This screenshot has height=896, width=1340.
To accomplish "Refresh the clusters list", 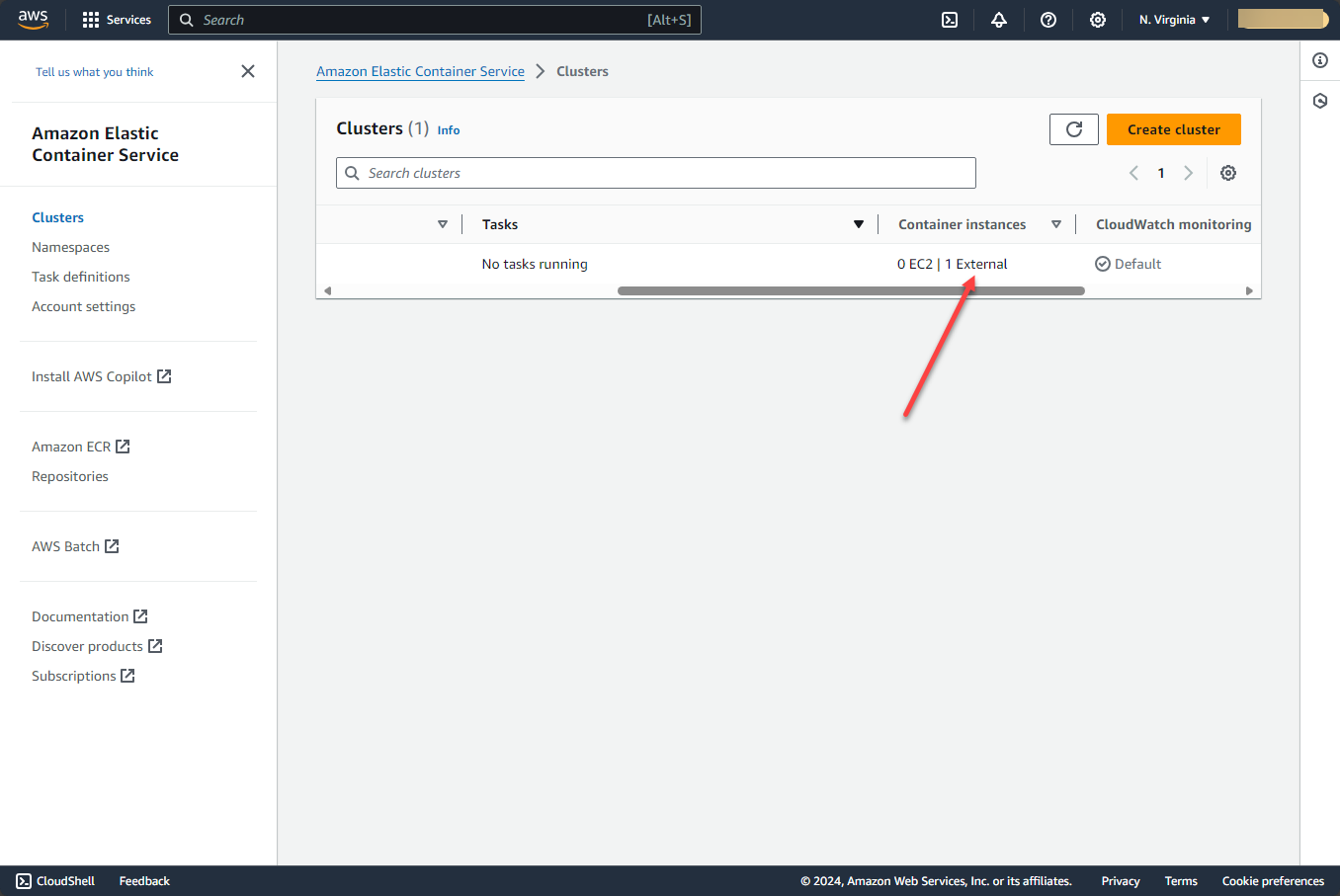I will [x=1074, y=129].
